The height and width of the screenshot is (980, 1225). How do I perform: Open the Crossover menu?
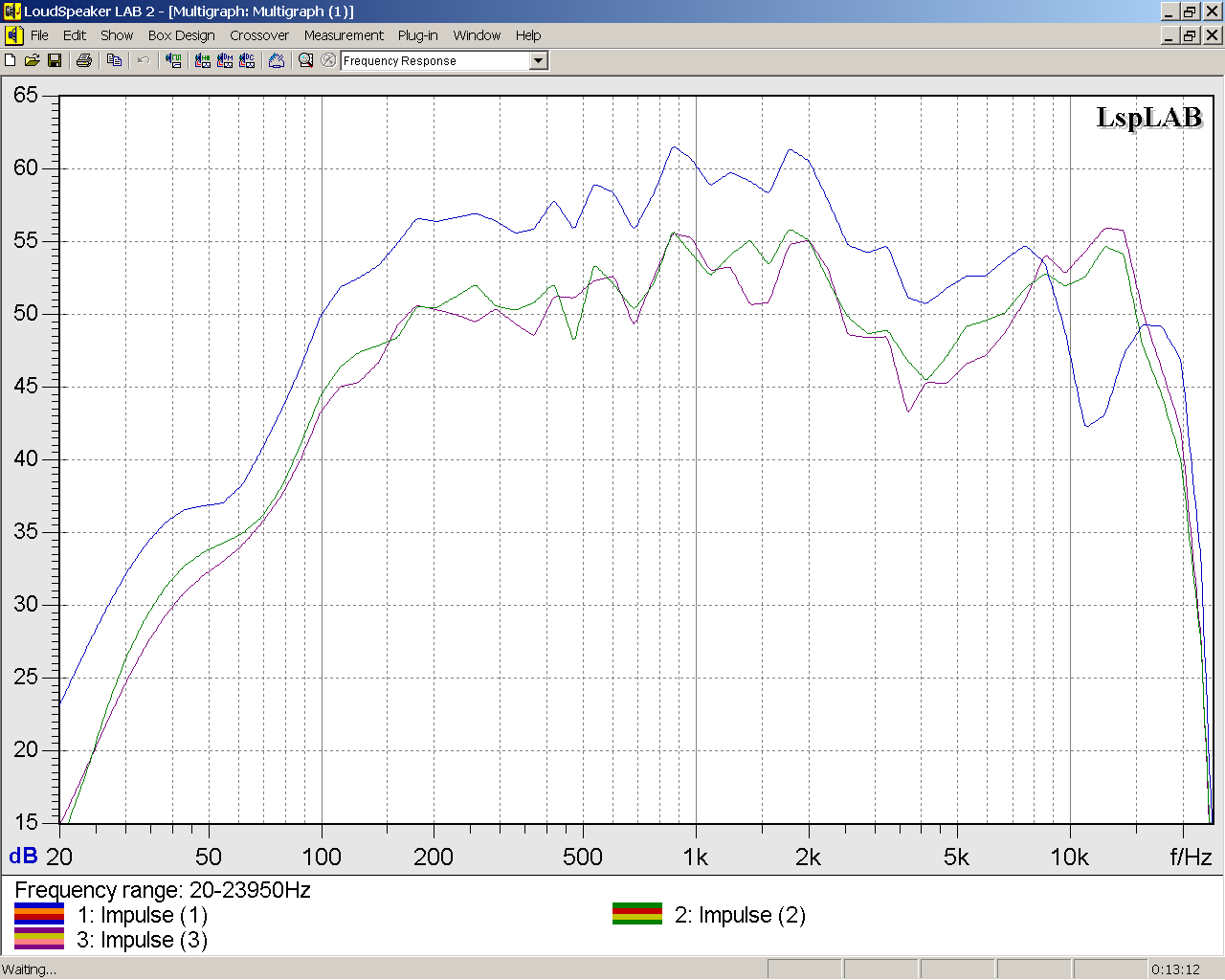click(259, 35)
